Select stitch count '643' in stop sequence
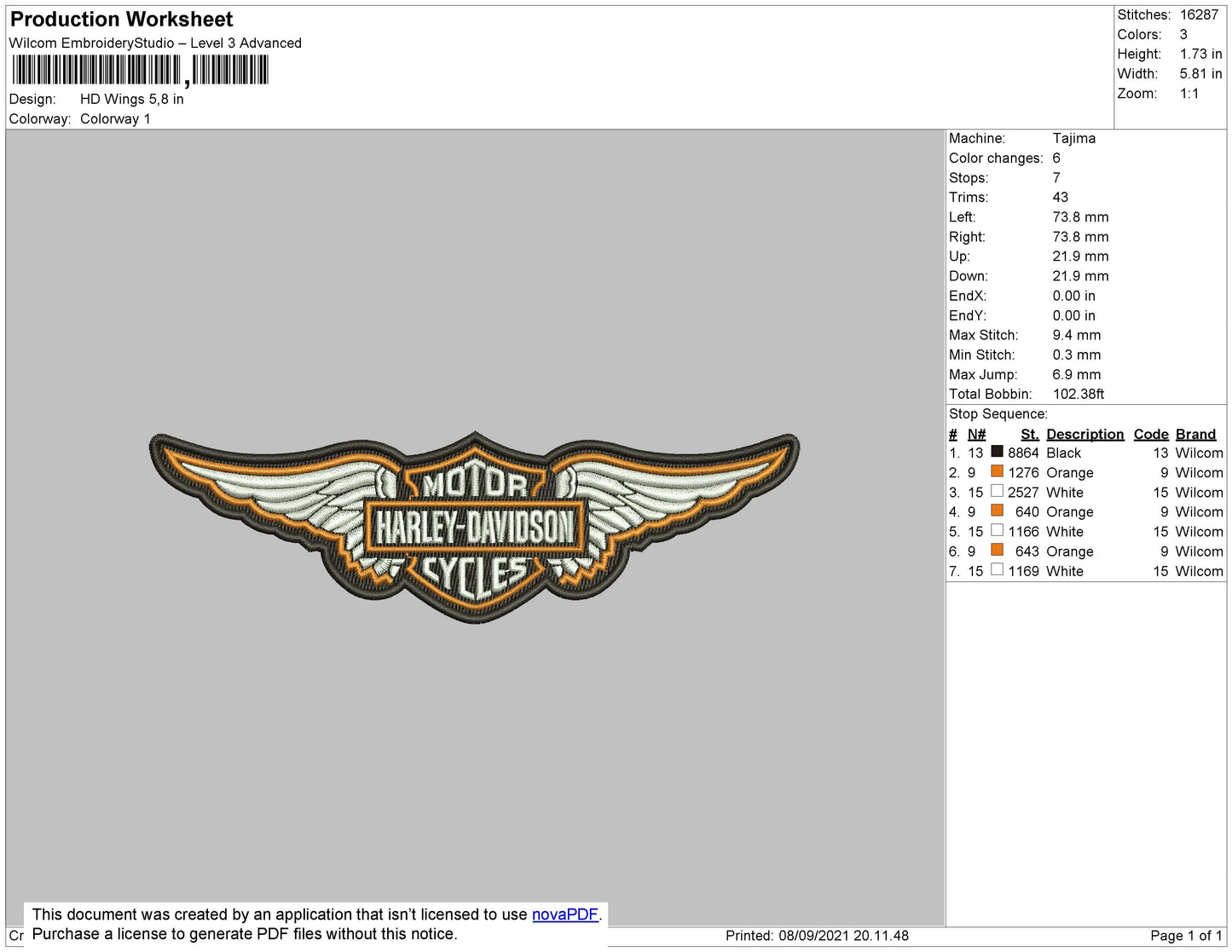Viewport: 1232px width, 952px height. click(1027, 552)
